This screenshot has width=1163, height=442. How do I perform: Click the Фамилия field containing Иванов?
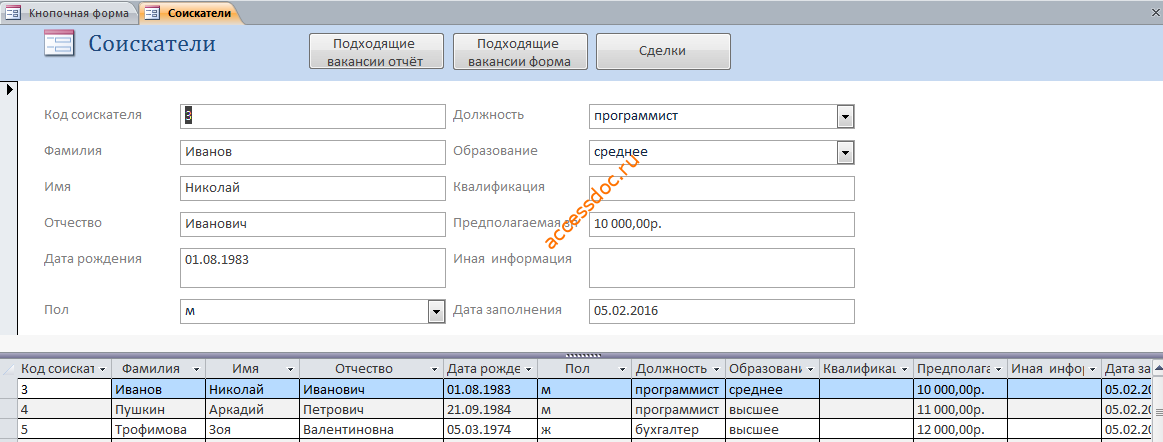pos(312,152)
